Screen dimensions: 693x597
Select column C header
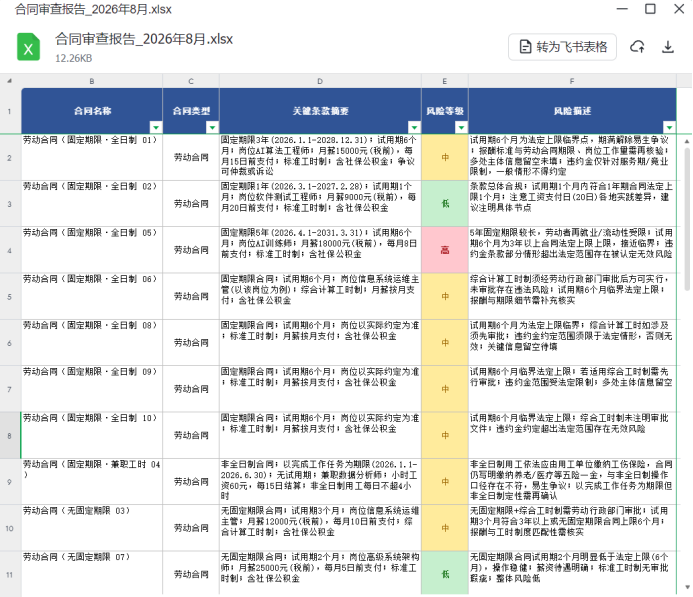[191, 81]
